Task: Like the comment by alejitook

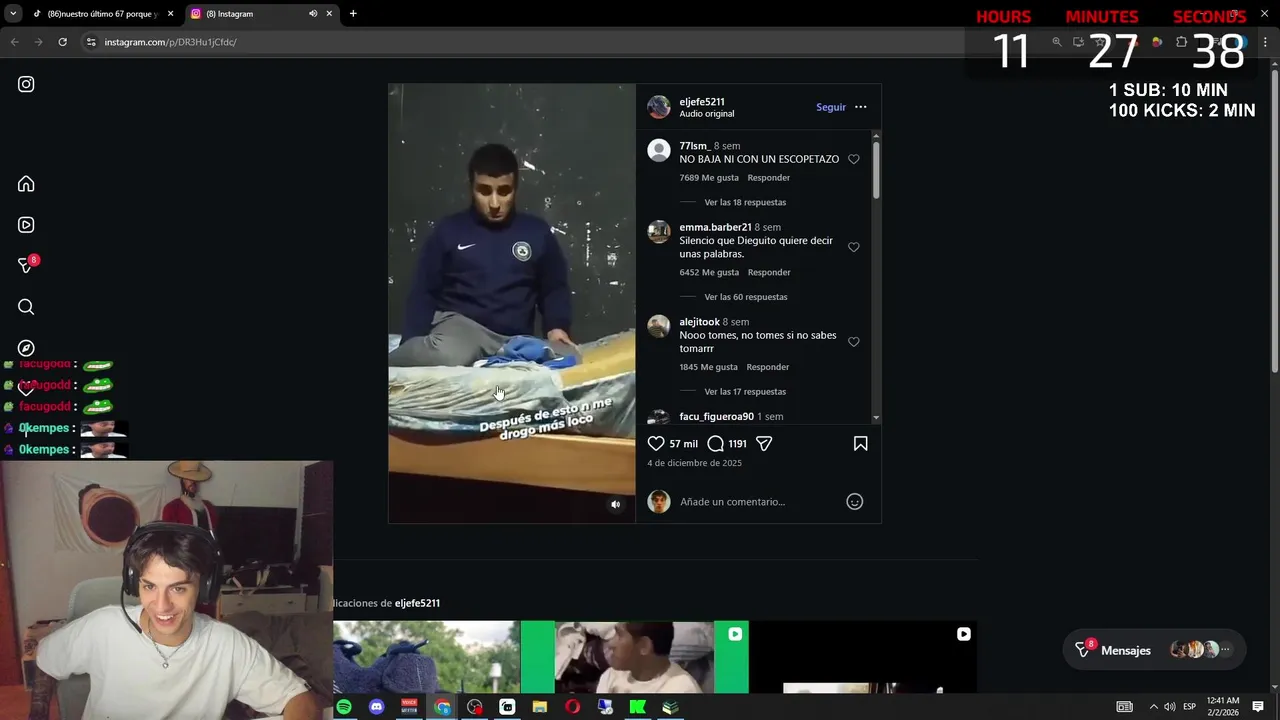Action: coord(854,342)
